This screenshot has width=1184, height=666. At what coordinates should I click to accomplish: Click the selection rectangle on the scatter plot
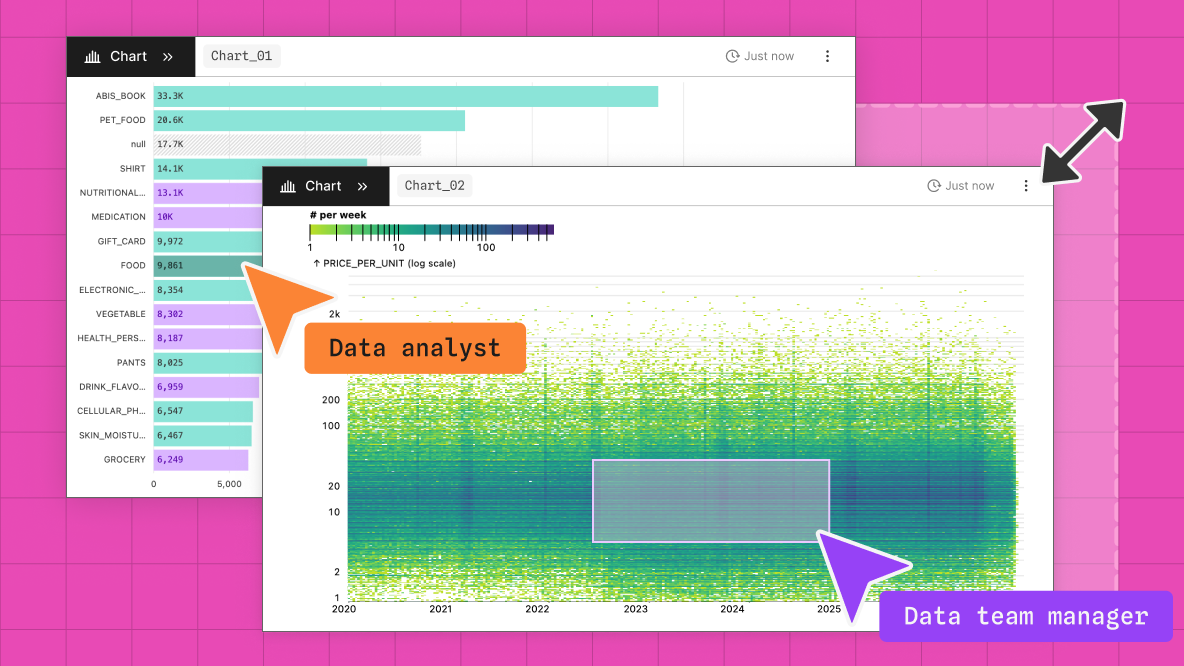coord(710,500)
